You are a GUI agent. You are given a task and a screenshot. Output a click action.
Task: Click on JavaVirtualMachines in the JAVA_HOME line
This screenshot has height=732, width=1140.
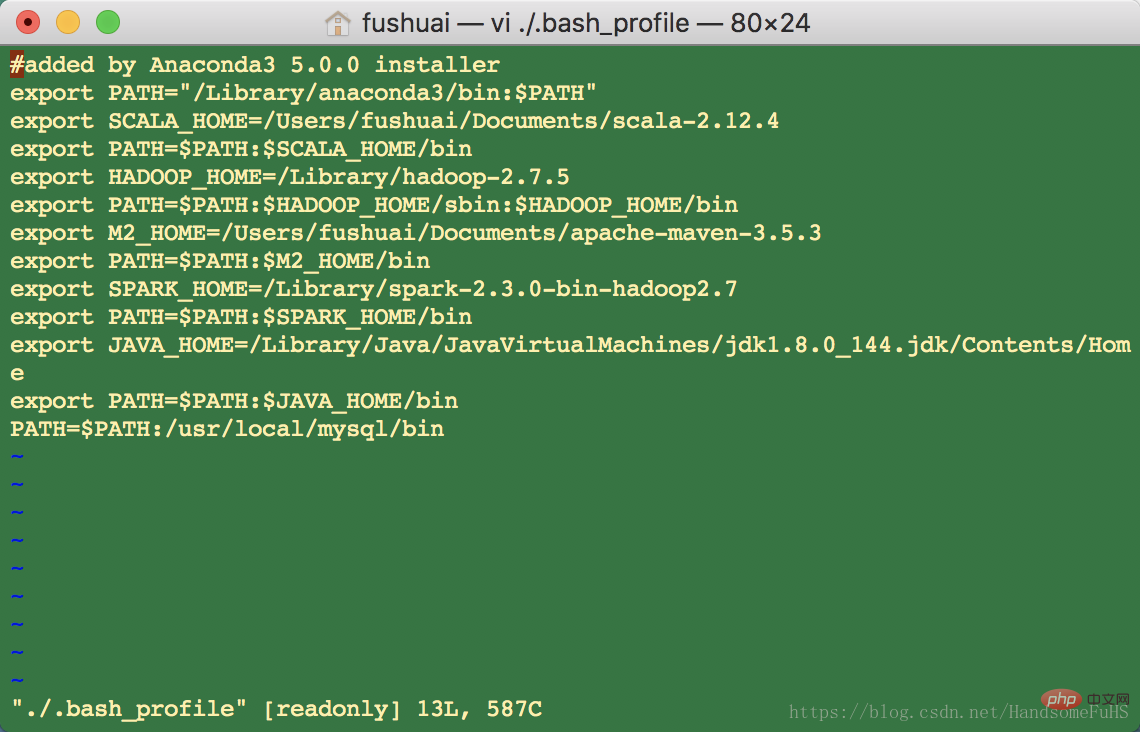click(577, 345)
